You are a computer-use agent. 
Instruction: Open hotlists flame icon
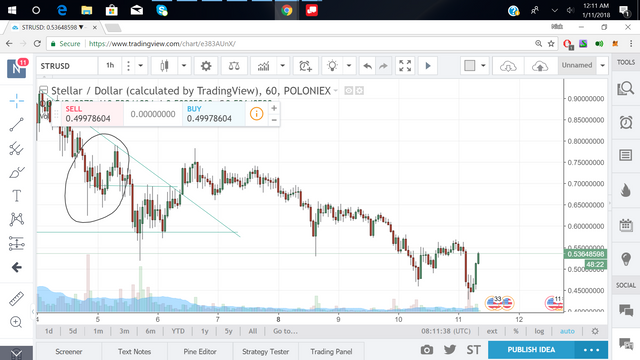pos(626,190)
